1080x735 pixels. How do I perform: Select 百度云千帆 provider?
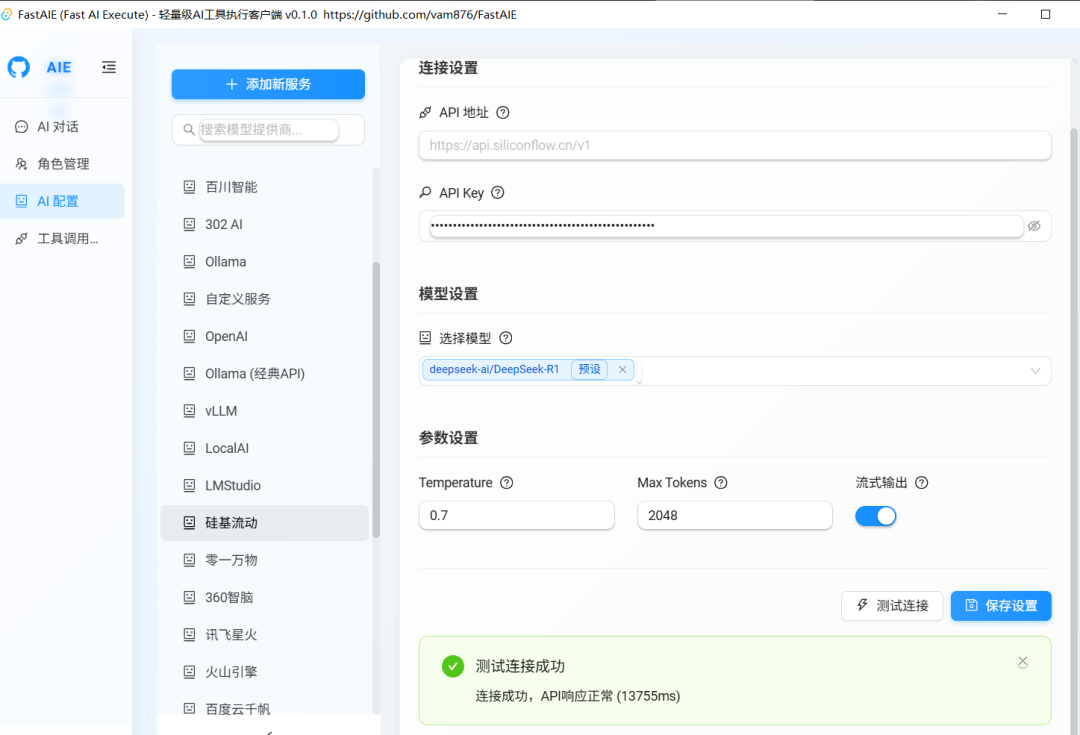pyautogui.click(x=264, y=709)
